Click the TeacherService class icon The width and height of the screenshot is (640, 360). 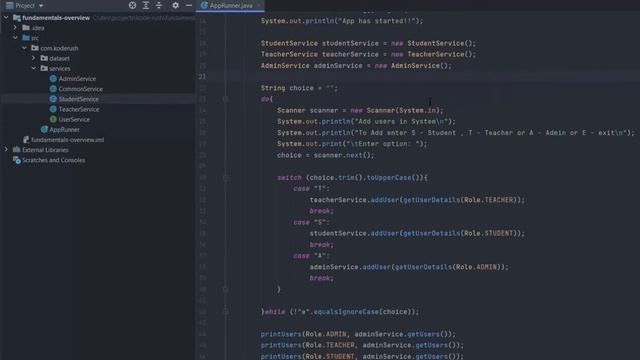[x=53, y=109]
